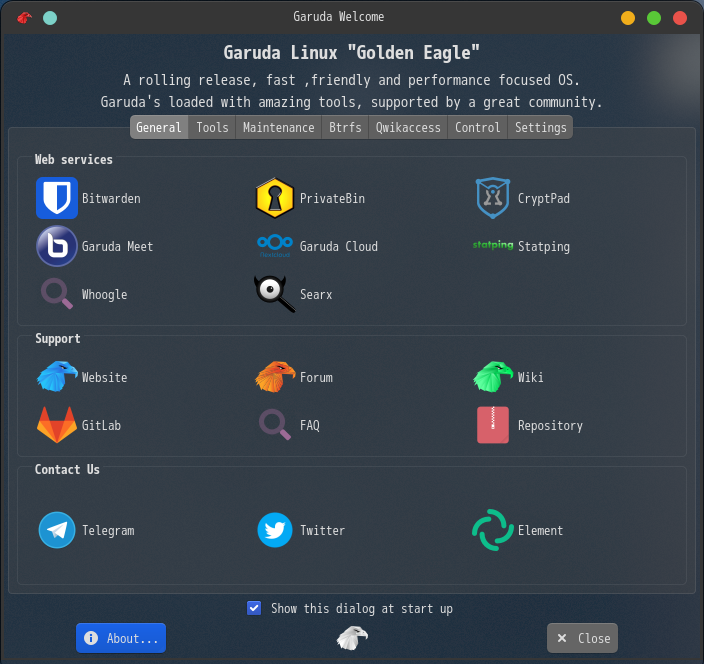Click the red Garuda icon in title bar

click(24, 18)
